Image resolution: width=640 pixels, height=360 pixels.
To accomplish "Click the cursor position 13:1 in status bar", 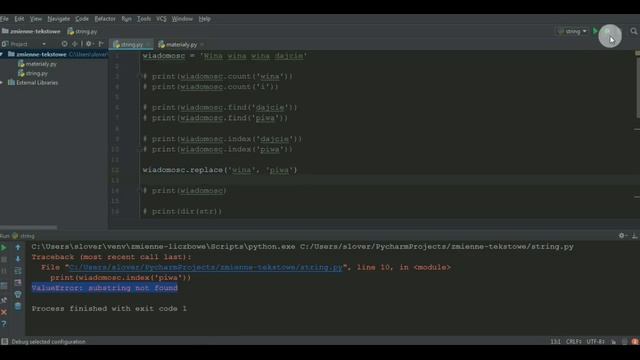I will pyautogui.click(x=556, y=342).
